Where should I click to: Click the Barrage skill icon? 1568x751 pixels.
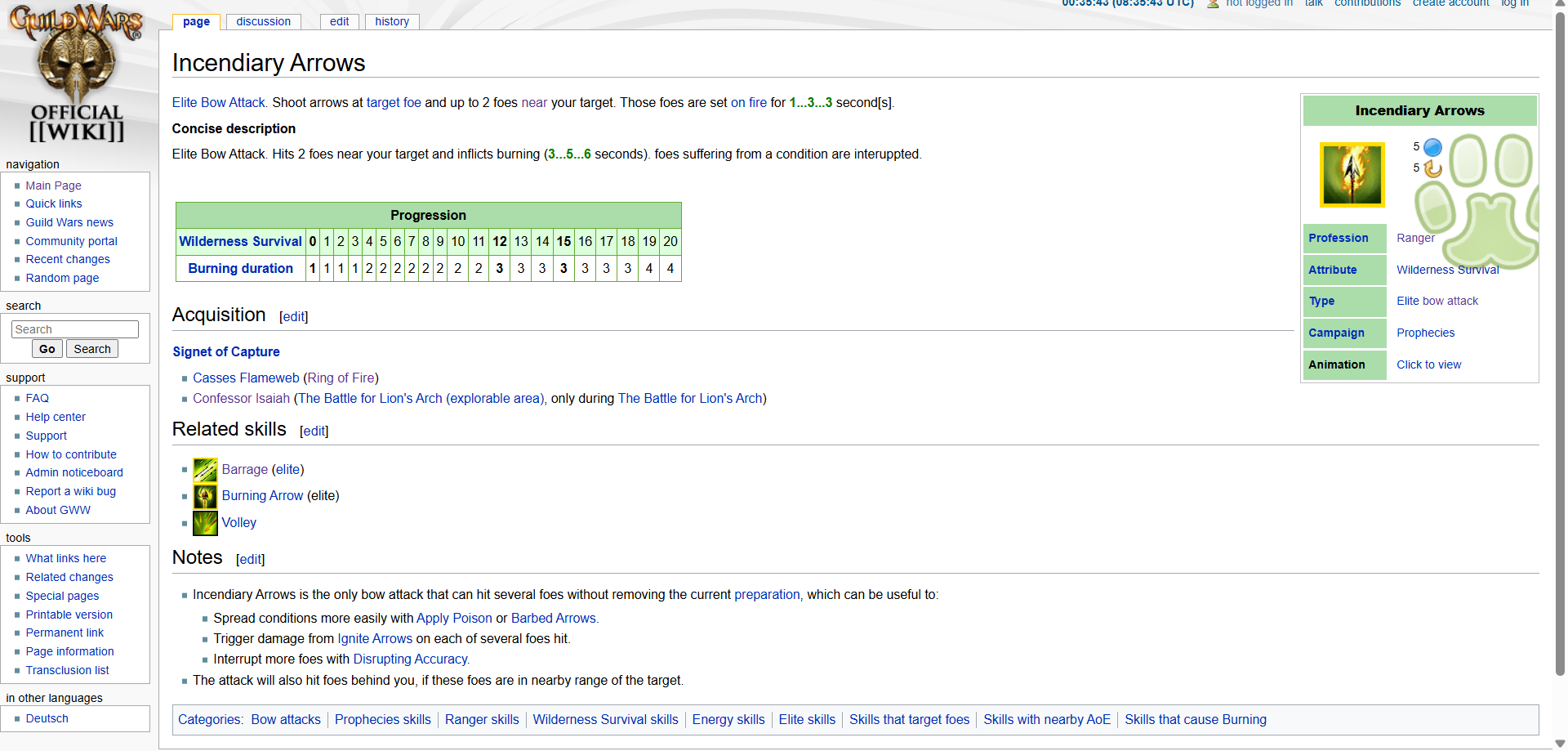coord(205,470)
